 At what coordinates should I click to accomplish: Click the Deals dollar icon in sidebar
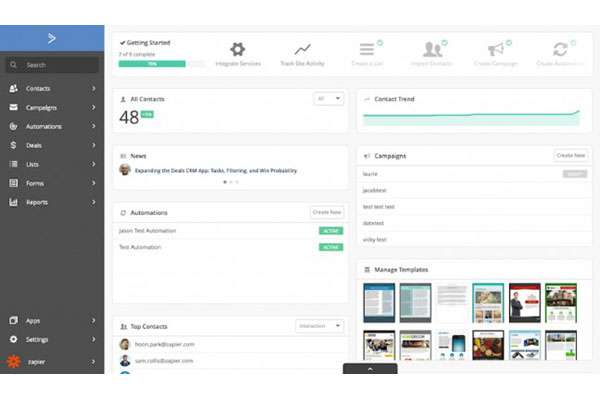pyautogui.click(x=13, y=145)
